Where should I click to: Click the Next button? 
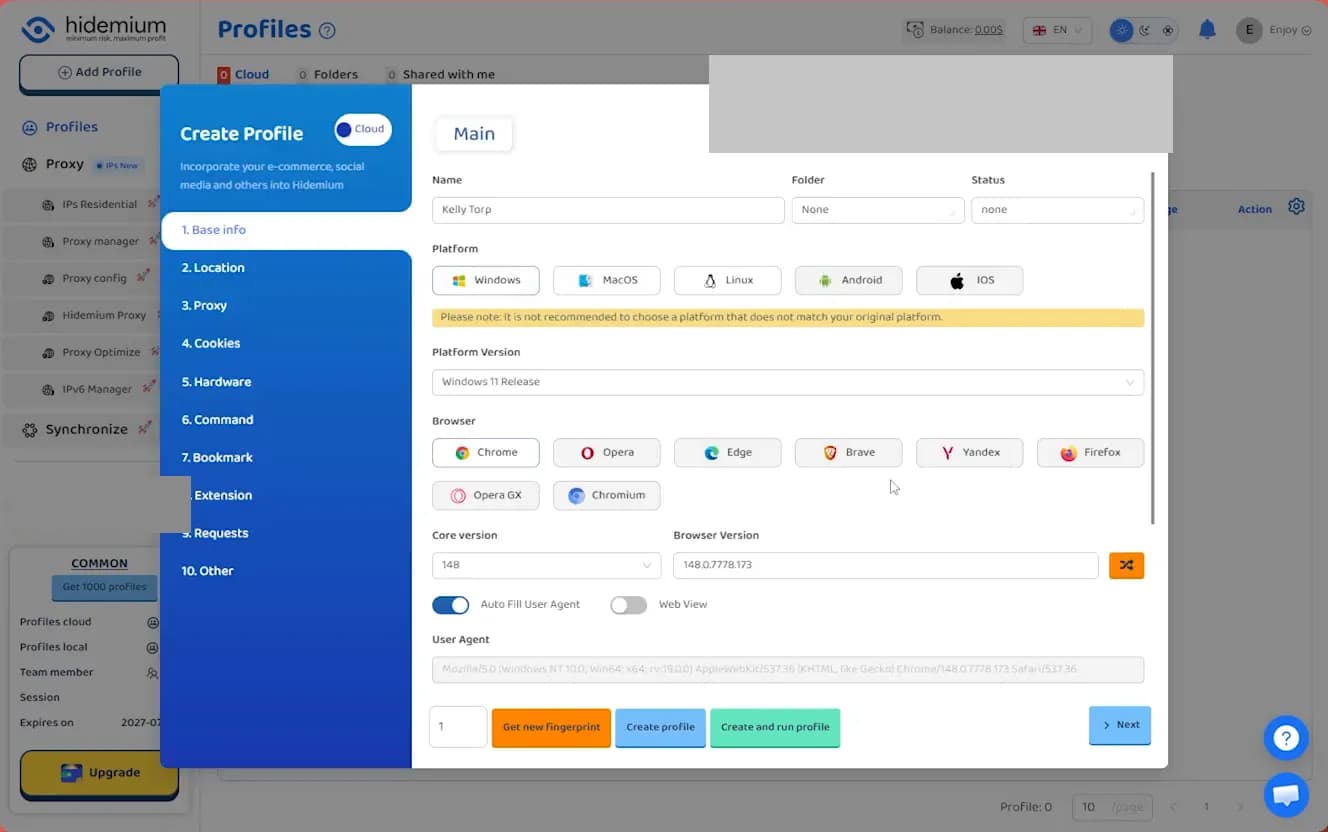coord(1120,725)
